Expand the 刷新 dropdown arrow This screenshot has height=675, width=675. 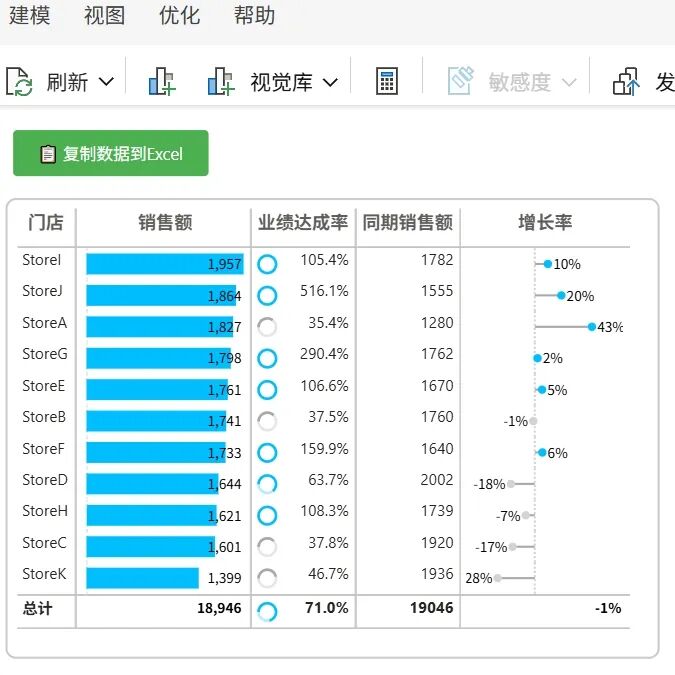pyautogui.click(x=106, y=81)
